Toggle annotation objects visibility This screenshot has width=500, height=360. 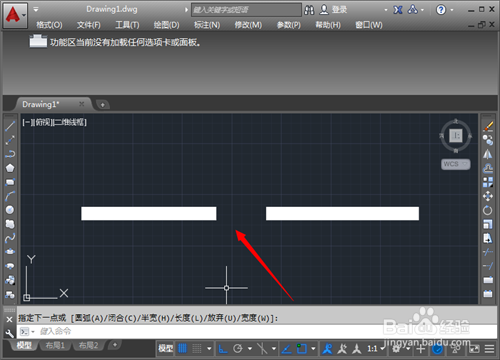(327, 349)
